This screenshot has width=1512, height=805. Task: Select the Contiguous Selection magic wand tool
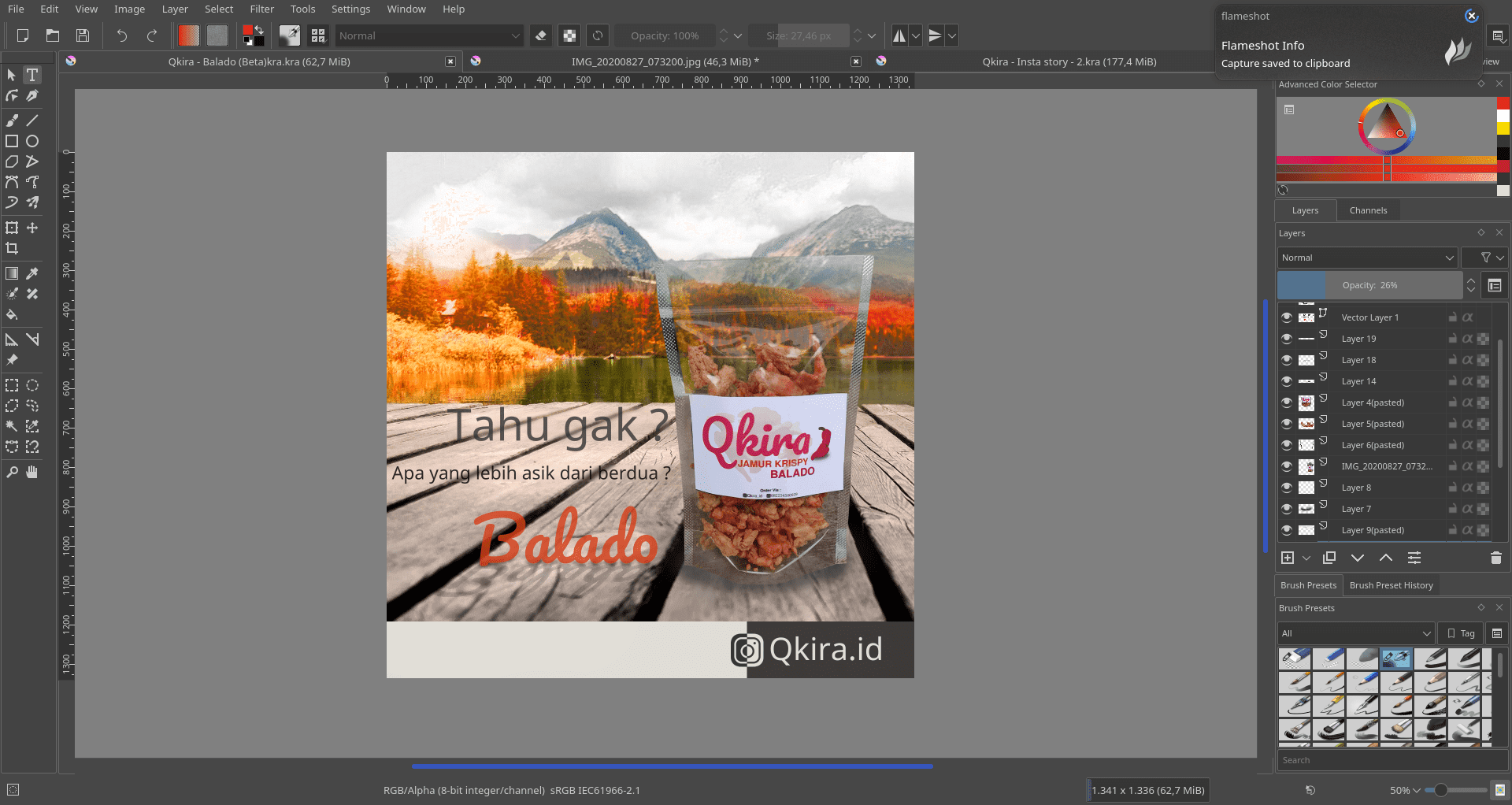(x=12, y=426)
